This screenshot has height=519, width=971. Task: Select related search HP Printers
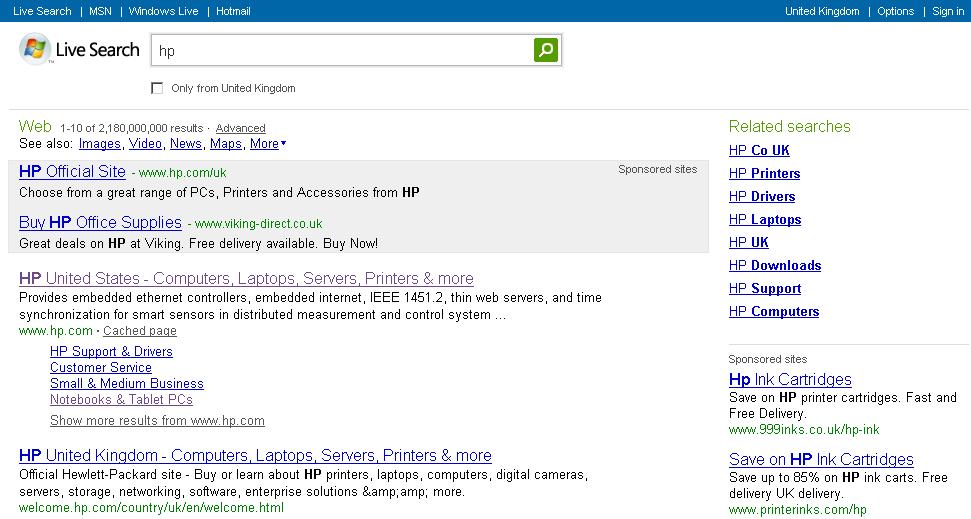(764, 173)
